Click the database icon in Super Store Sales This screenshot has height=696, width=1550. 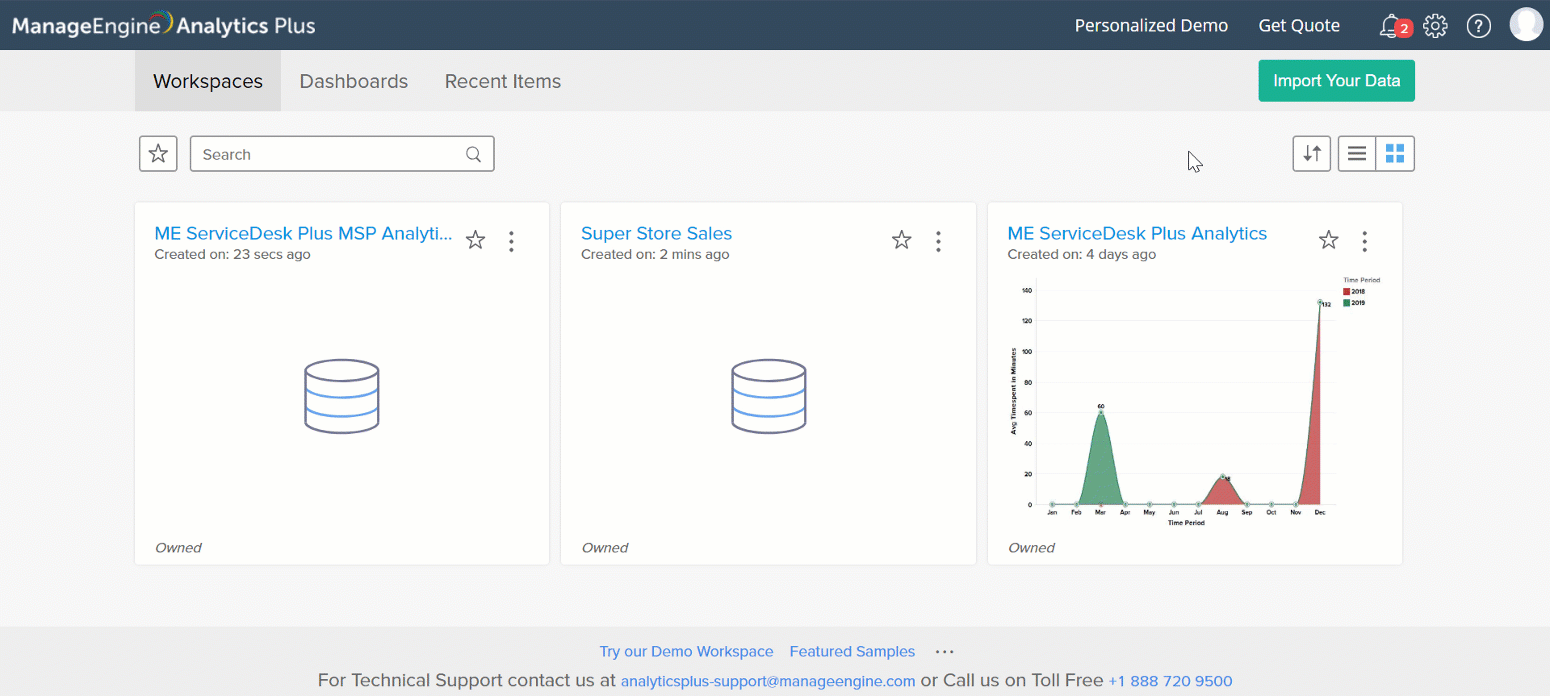pyautogui.click(x=768, y=397)
